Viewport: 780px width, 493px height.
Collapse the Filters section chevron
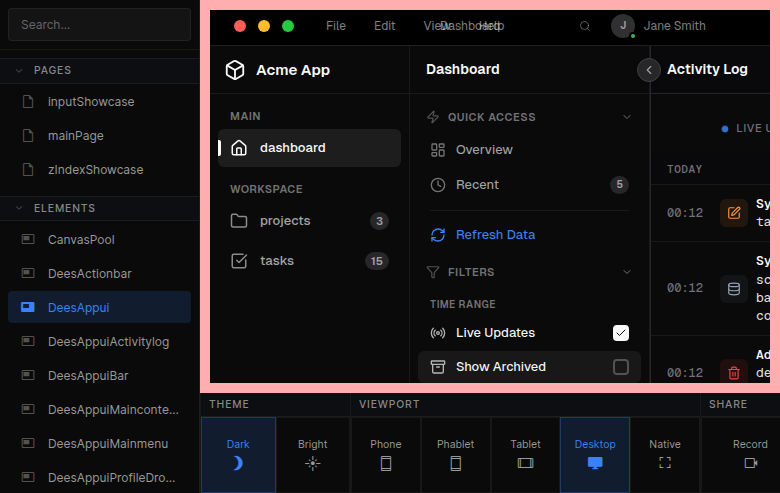pyautogui.click(x=627, y=272)
